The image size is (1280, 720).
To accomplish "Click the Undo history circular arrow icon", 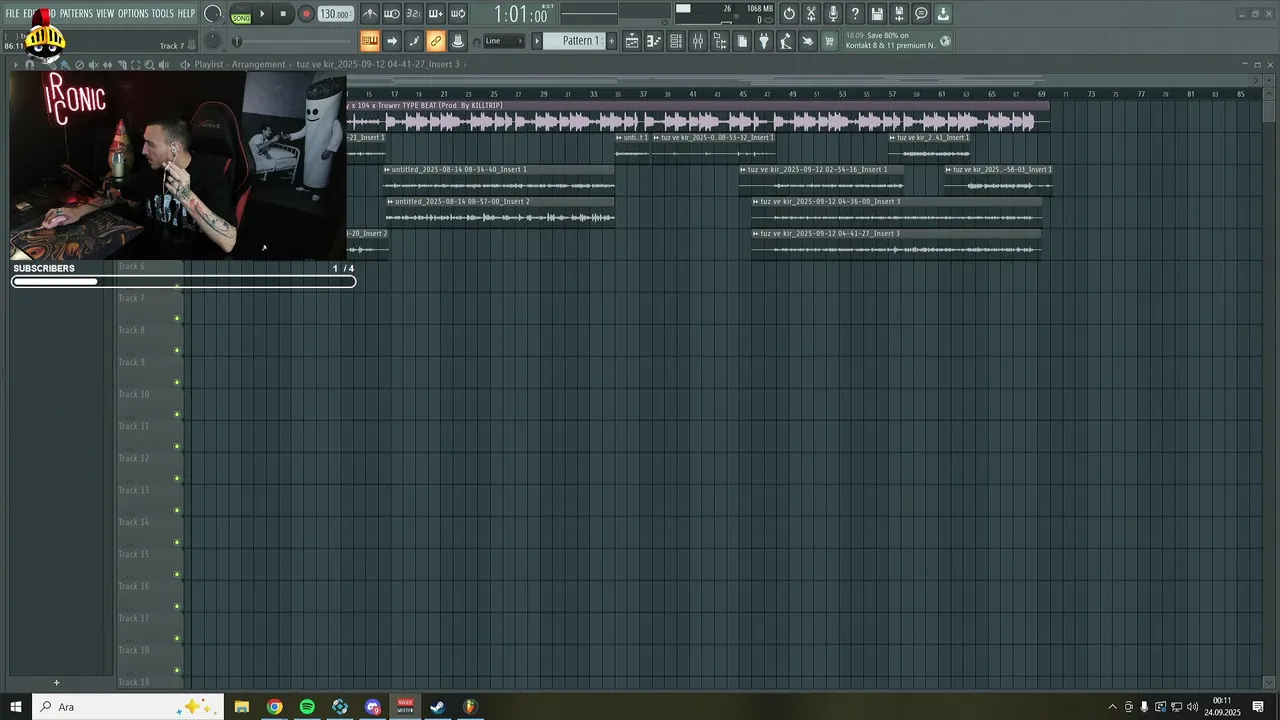I will pyautogui.click(x=789, y=14).
